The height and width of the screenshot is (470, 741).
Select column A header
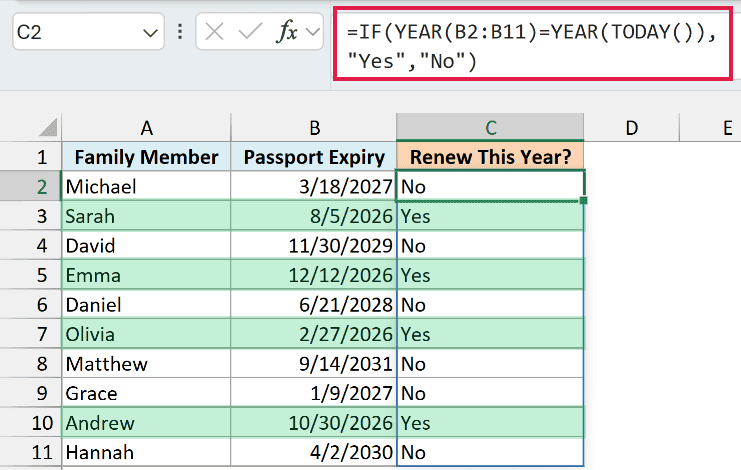146,128
